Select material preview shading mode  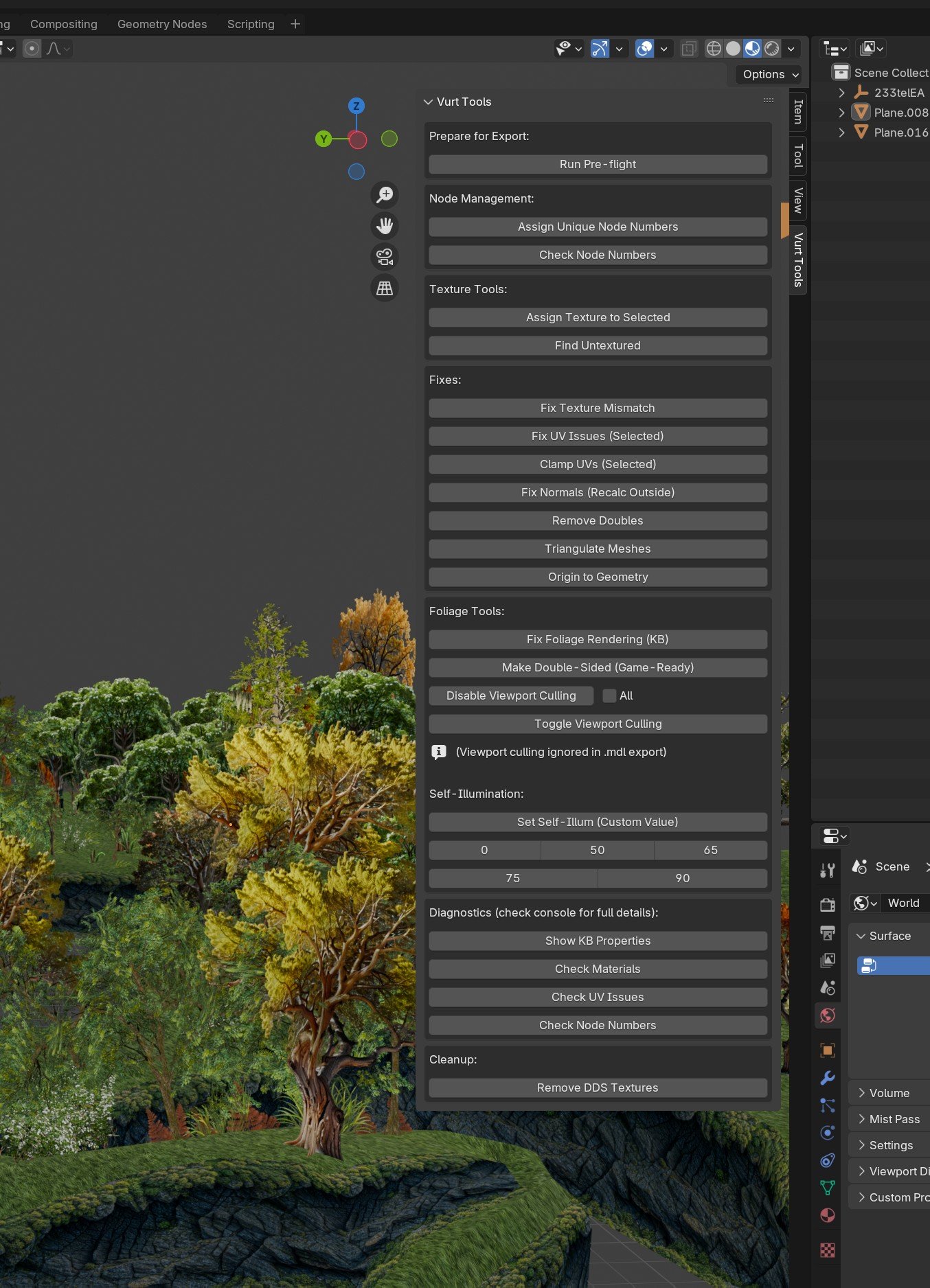tap(753, 49)
